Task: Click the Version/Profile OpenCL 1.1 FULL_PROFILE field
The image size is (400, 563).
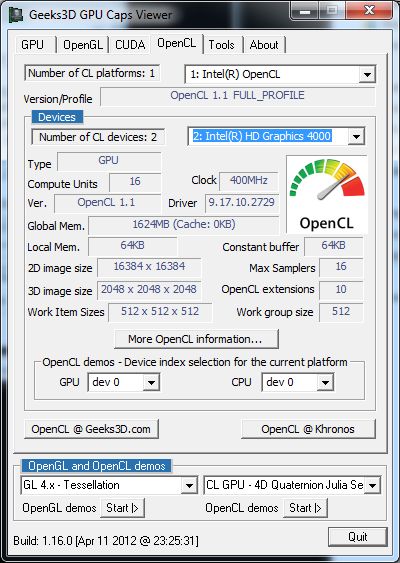Action: (x=237, y=96)
